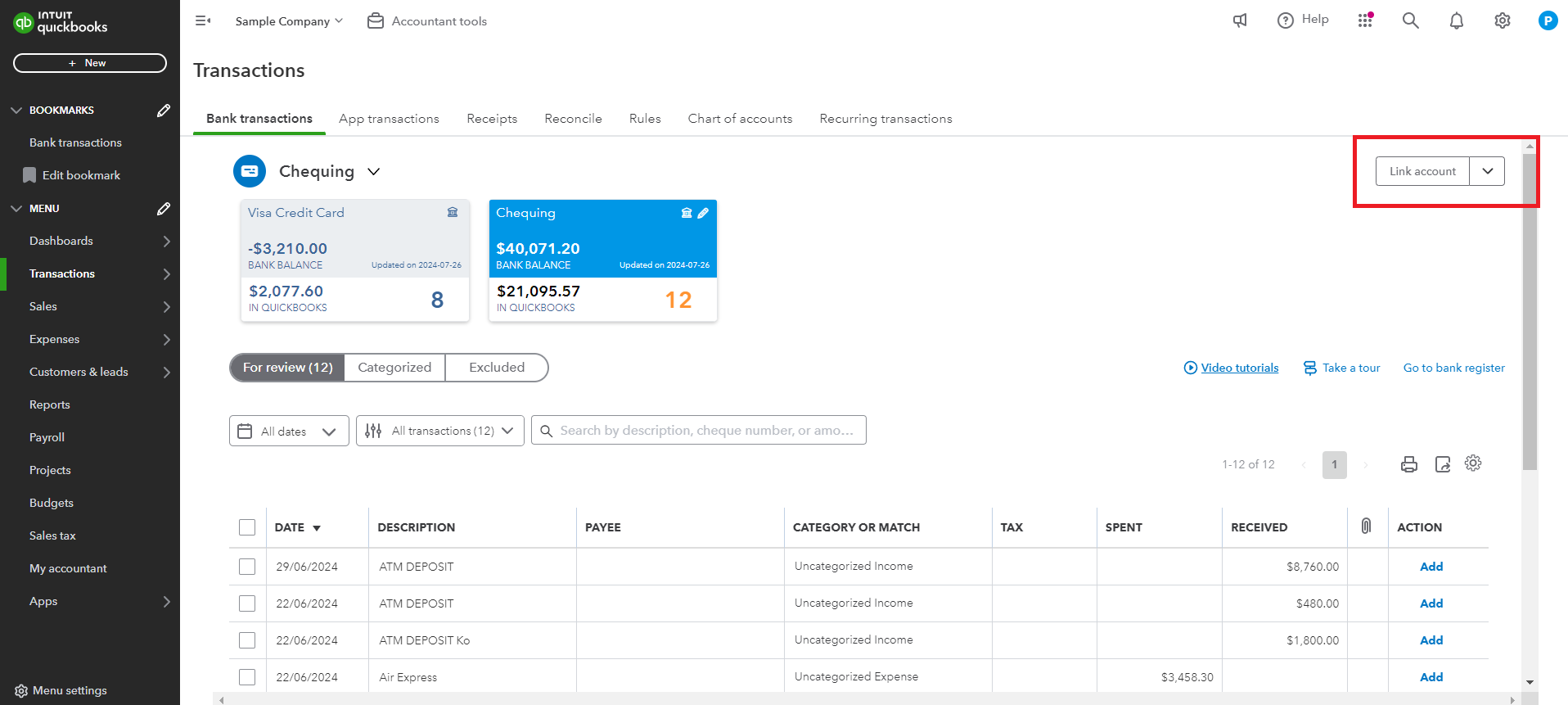Viewport: 1568px width, 705px height.
Task: Toggle the select-all checkbox in table header
Action: (247, 527)
